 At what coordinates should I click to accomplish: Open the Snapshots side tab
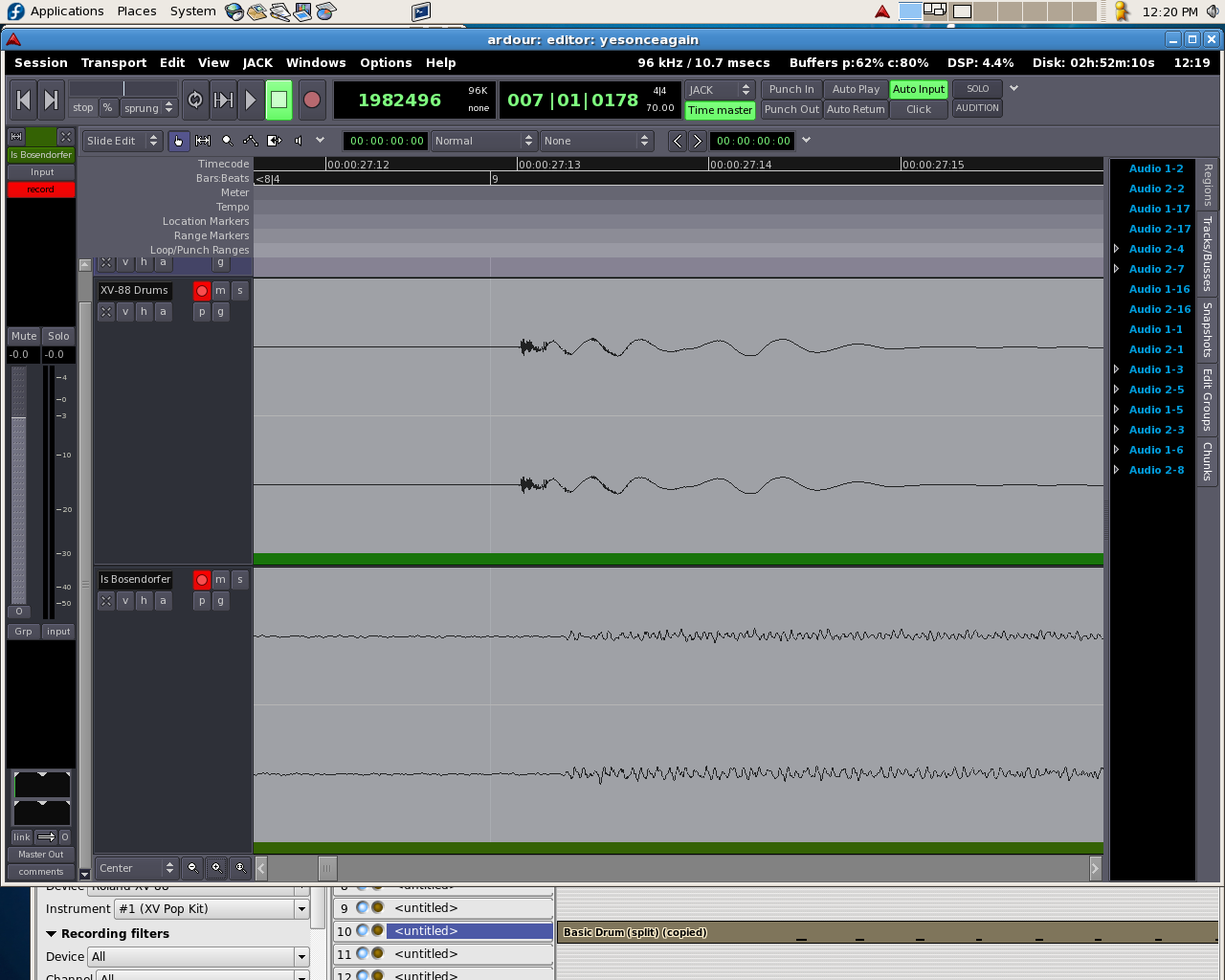pos(1208,329)
